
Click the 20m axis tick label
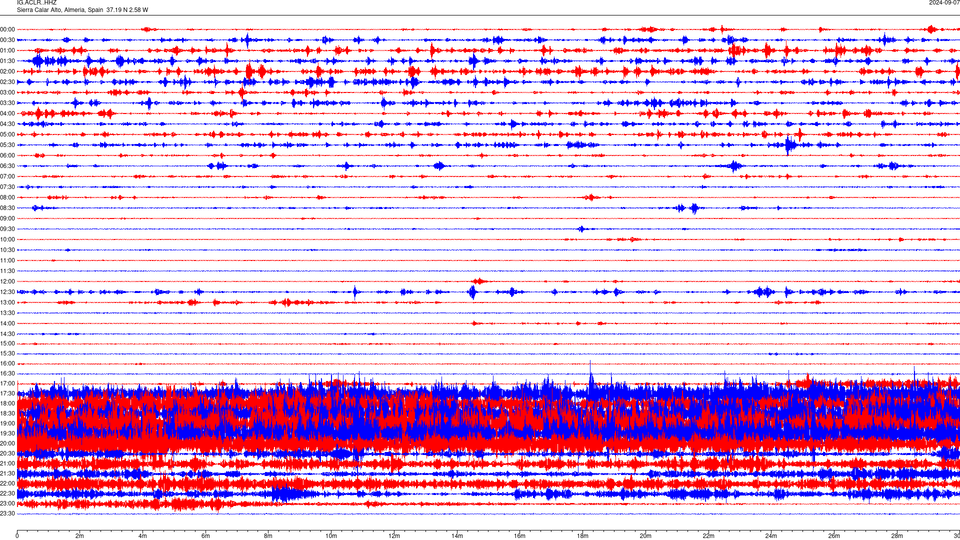[x=645, y=536]
